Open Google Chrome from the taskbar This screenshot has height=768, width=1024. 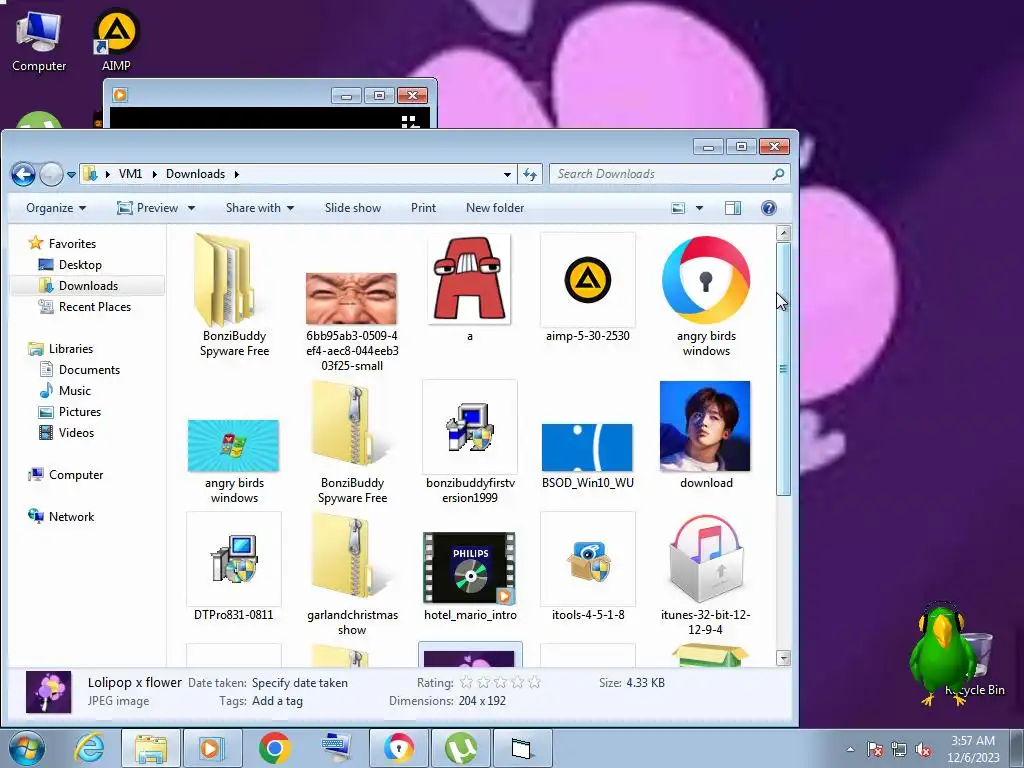(x=274, y=748)
